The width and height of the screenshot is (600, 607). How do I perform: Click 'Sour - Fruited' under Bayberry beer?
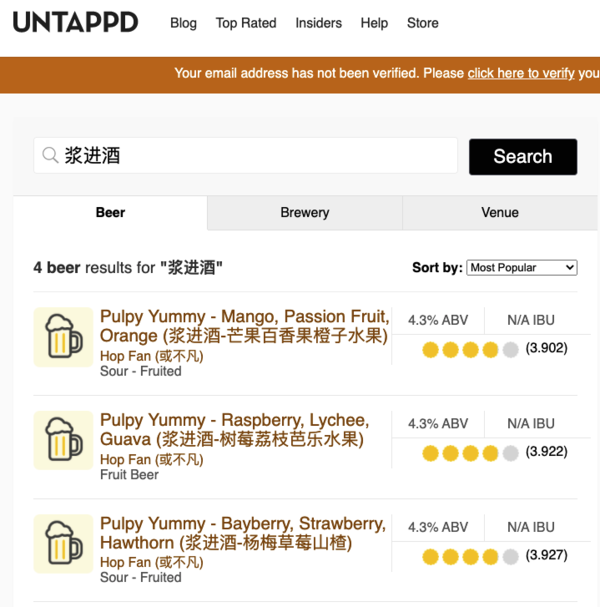point(141,578)
